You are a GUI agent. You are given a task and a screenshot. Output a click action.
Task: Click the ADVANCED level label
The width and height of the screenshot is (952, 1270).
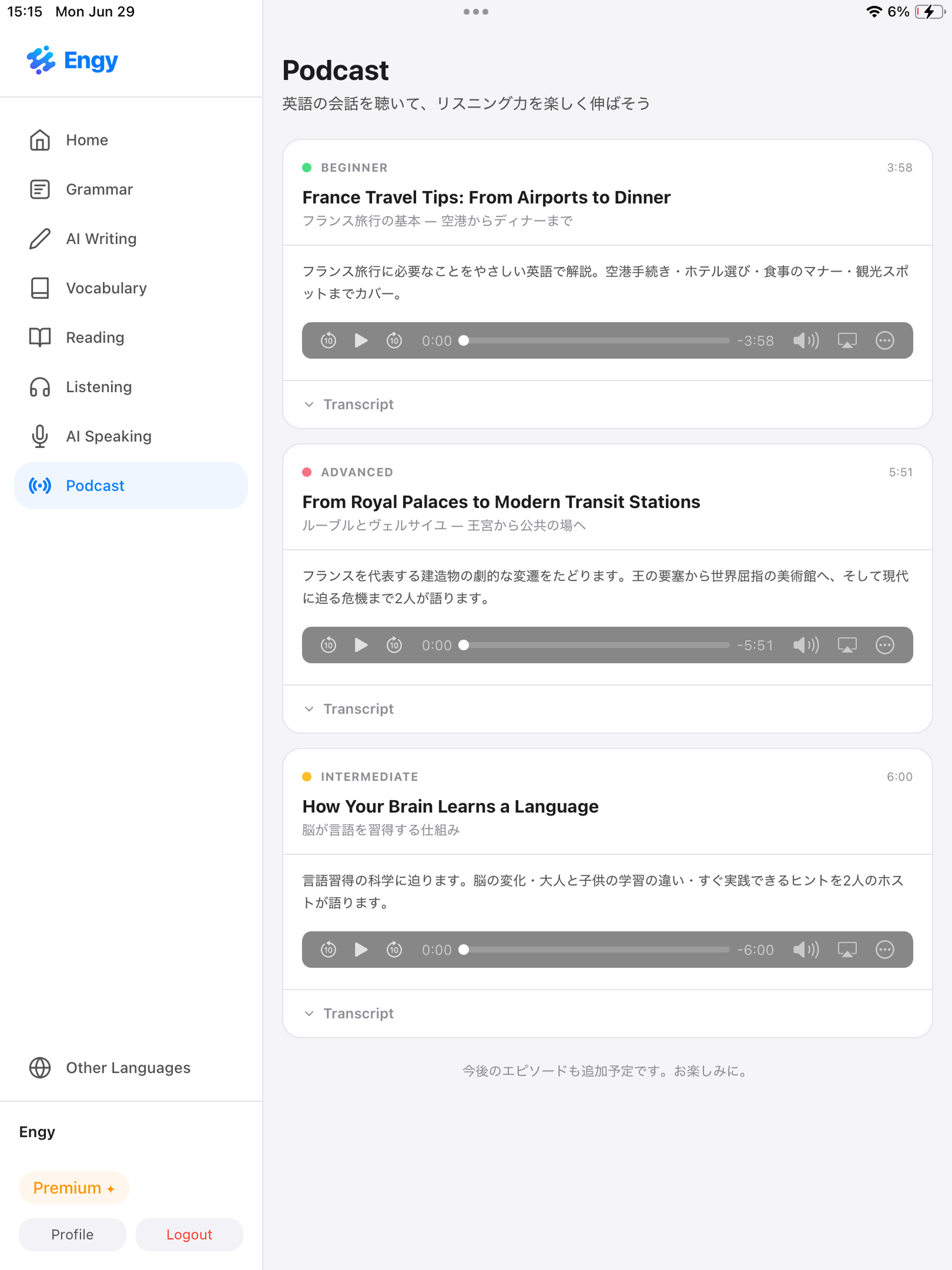point(357,472)
